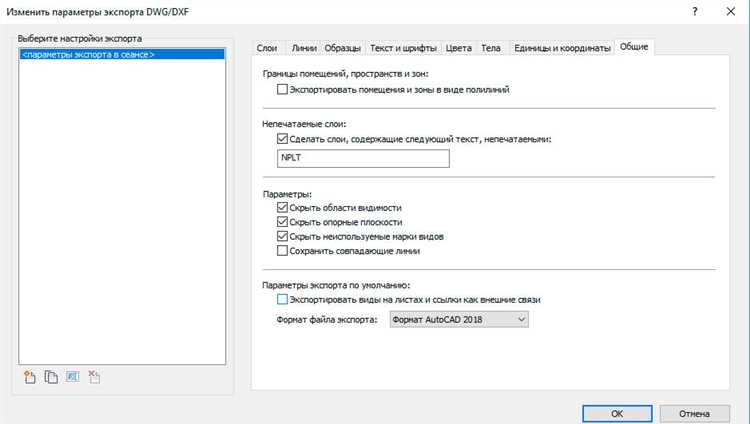Select the 'Общие' tab
Screen dimensions: 750x424
click(634, 47)
